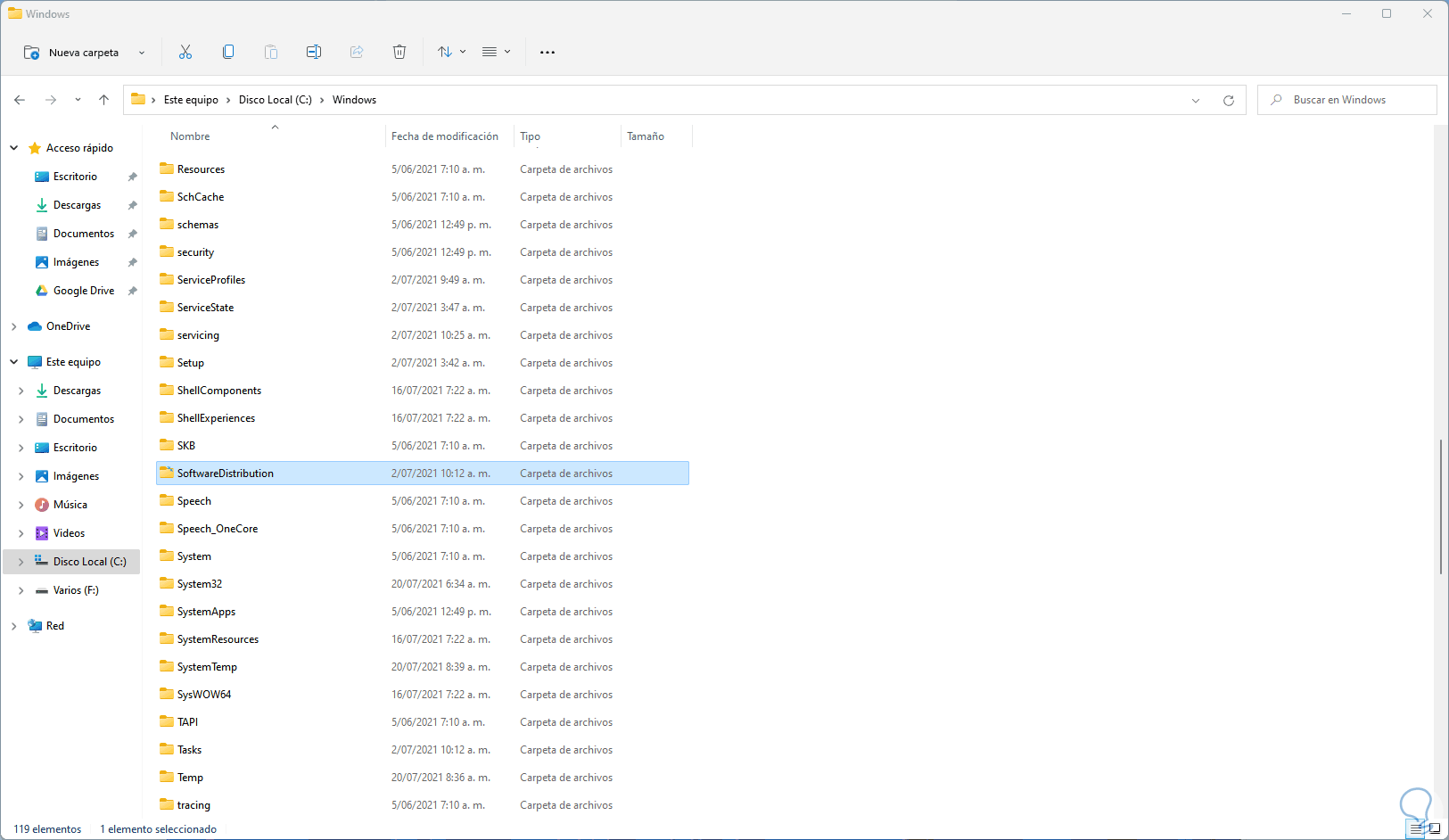Image resolution: width=1449 pixels, height=840 pixels.
Task: Select the ServiceProfiles folder
Action: click(x=423, y=280)
